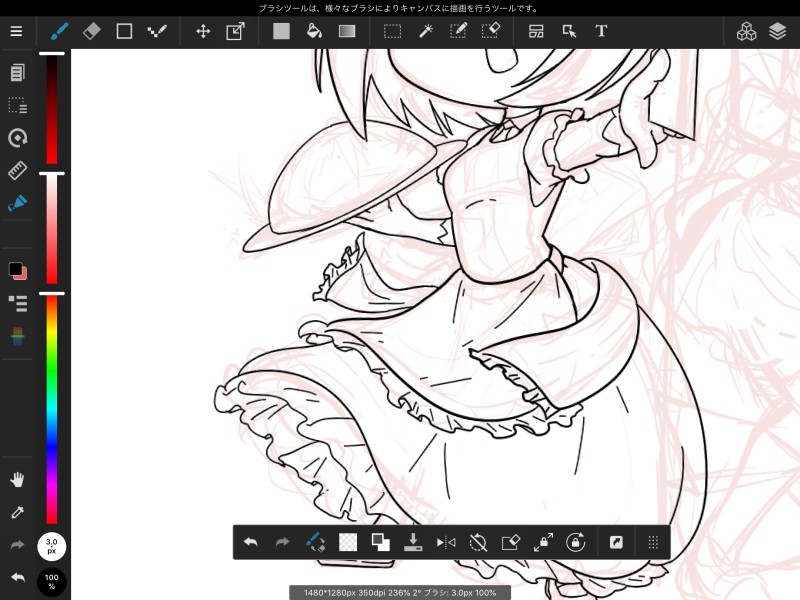Select the Magic Wand tool
This screenshot has width=800, height=600.
point(426,31)
